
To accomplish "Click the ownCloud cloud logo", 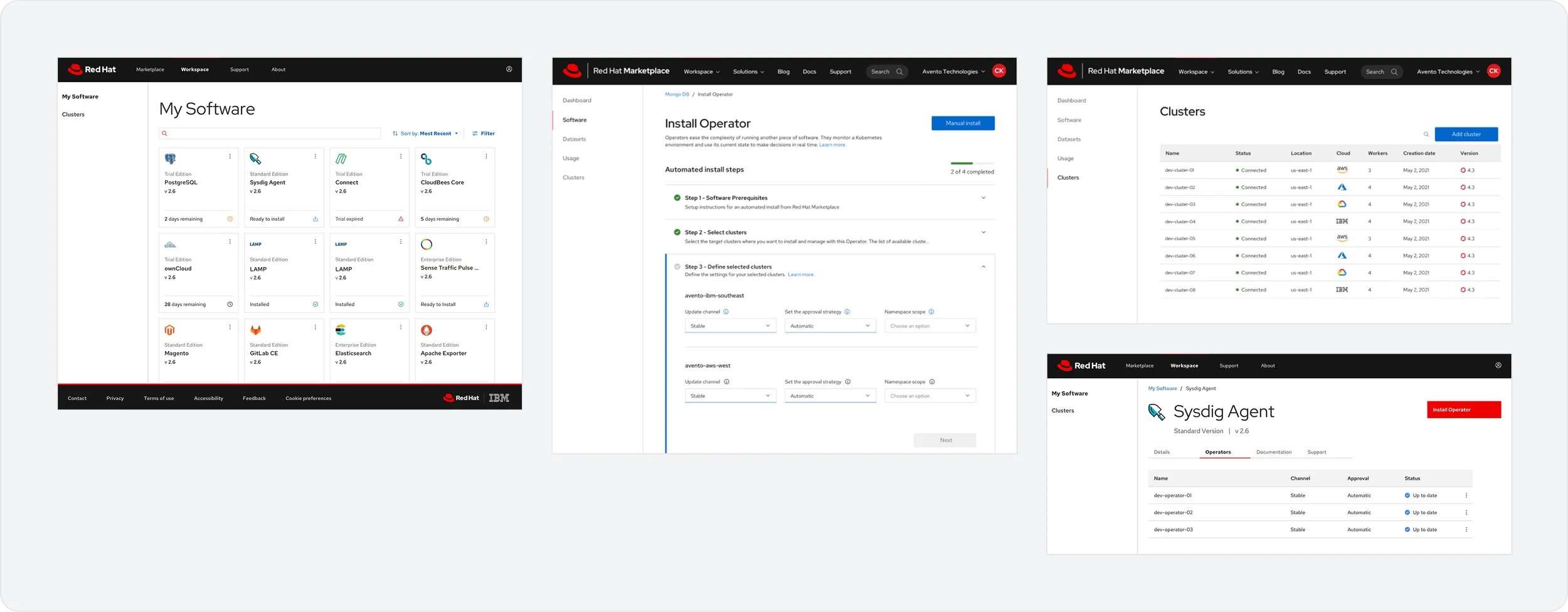I will (x=170, y=245).
